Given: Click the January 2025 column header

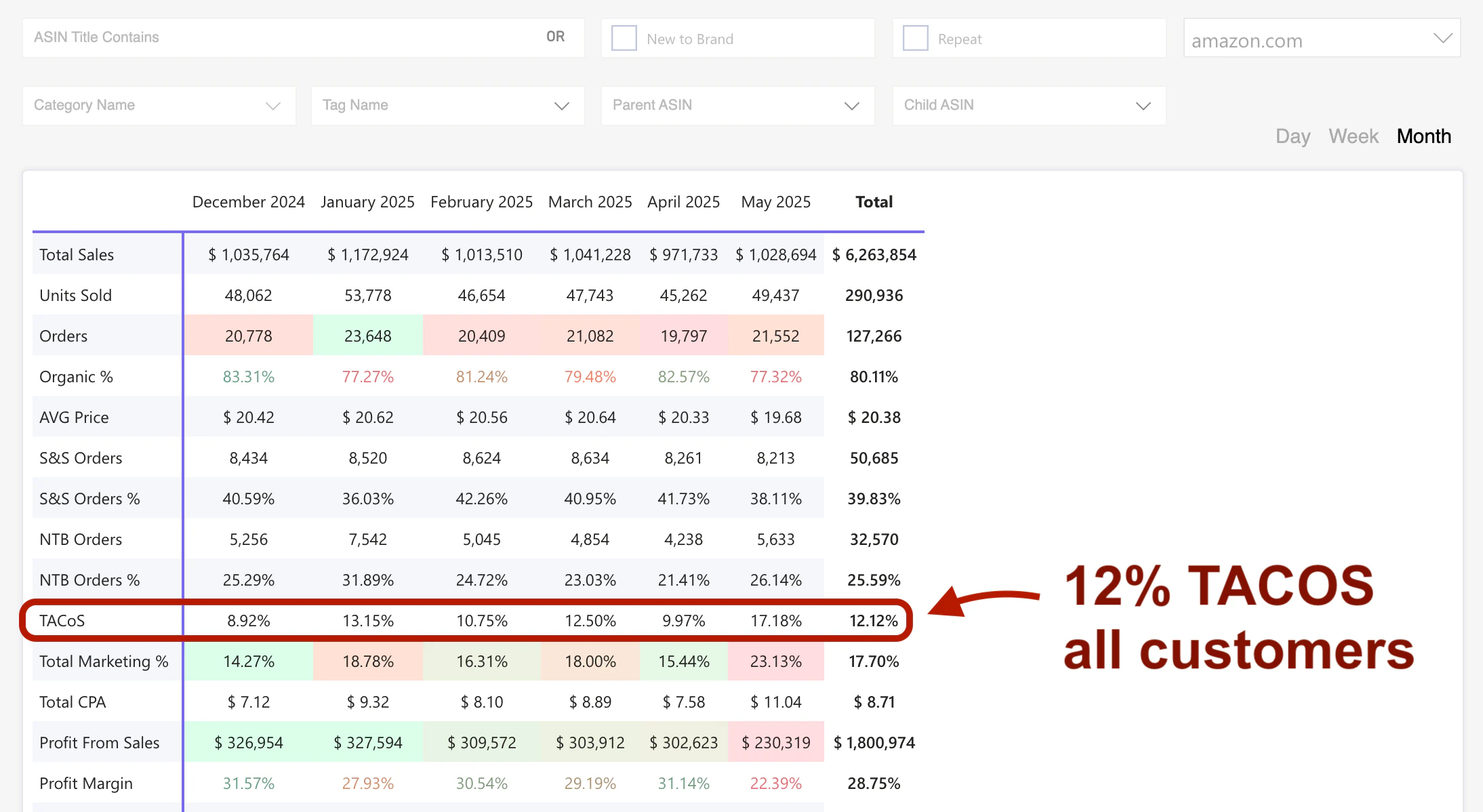Looking at the screenshot, I should pos(367,202).
